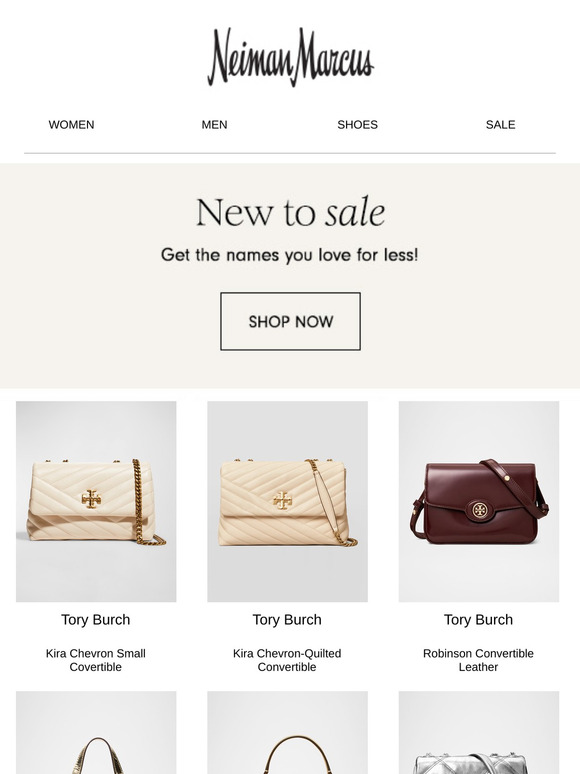Open the burgundy Robinson Convertible bag image
Image resolution: width=580 pixels, height=774 pixels.
[x=479, y=502]
